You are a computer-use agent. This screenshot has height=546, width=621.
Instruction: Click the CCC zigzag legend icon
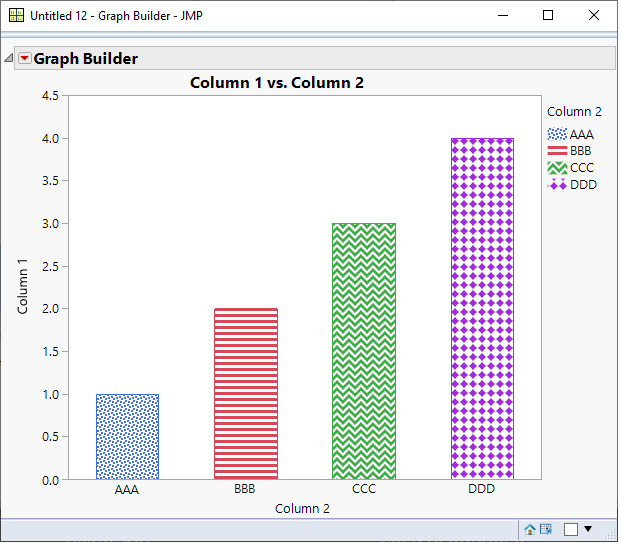[557, 168]
